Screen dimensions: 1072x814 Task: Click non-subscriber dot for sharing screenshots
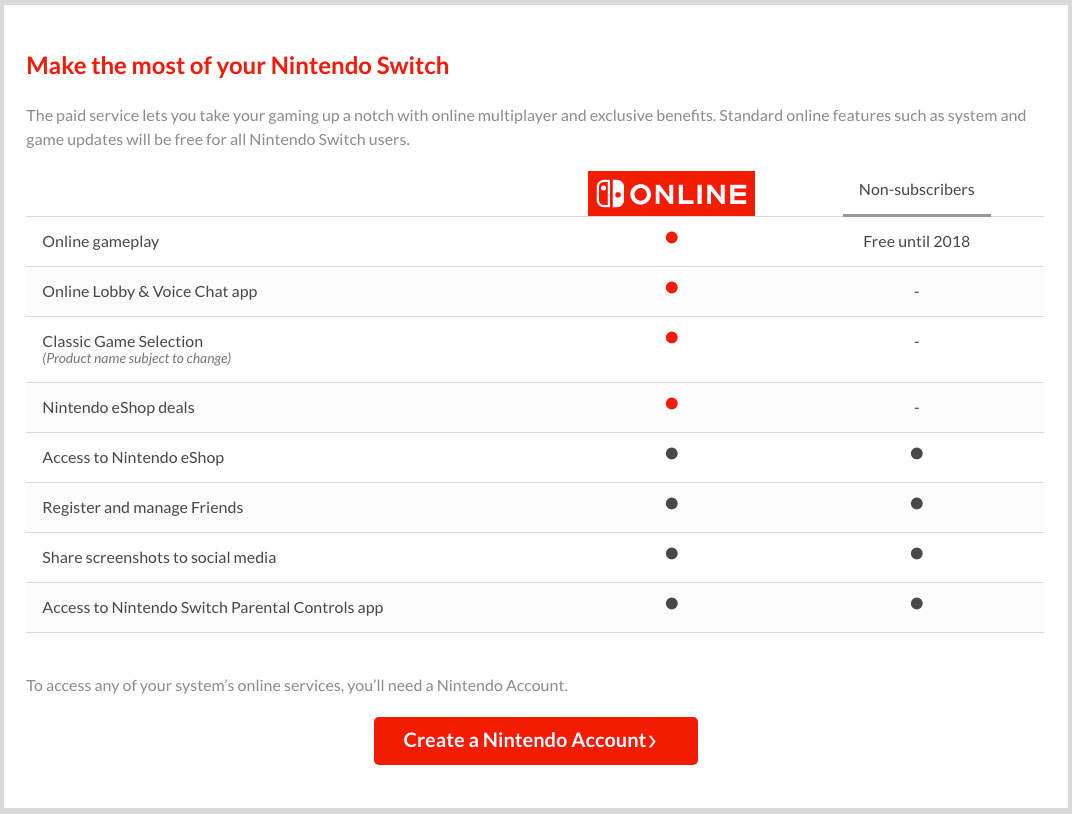tap(916, 554)
